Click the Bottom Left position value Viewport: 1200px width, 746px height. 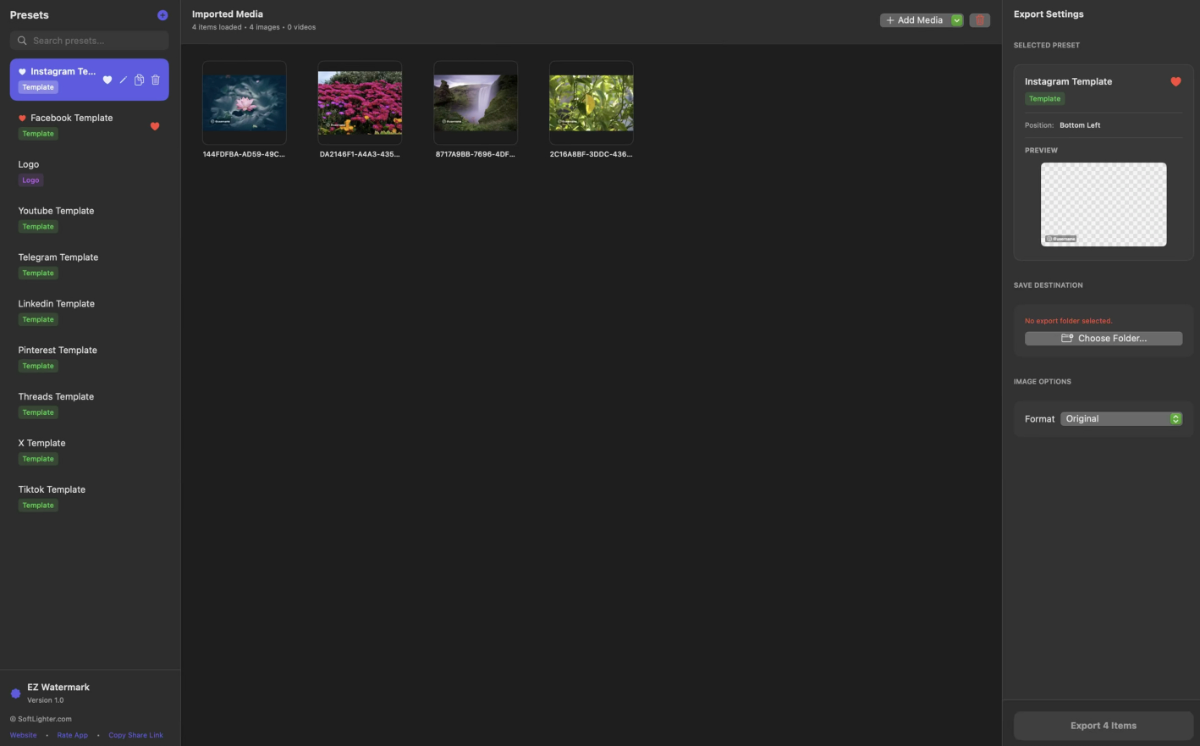[x=1080, y=125]
